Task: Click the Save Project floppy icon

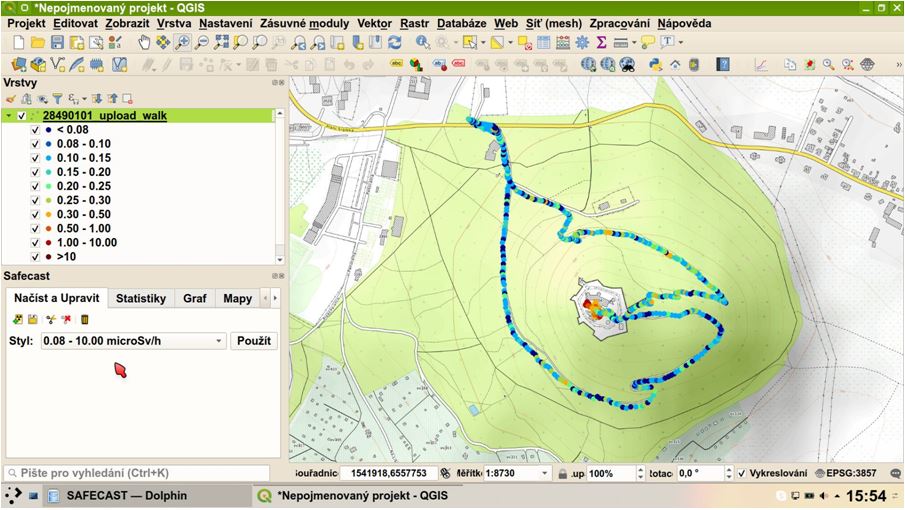Action: [x=57, y=42]
